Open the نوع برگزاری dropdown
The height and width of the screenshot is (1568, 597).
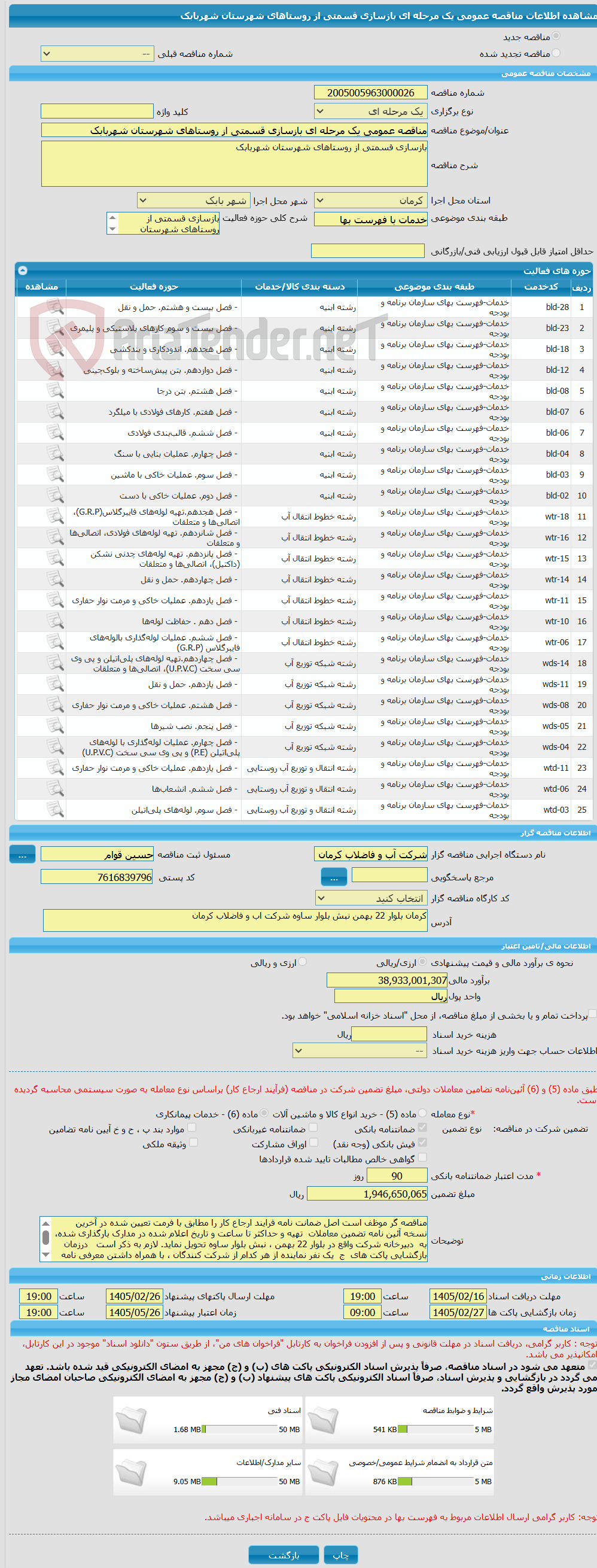(x=371, y=111)
